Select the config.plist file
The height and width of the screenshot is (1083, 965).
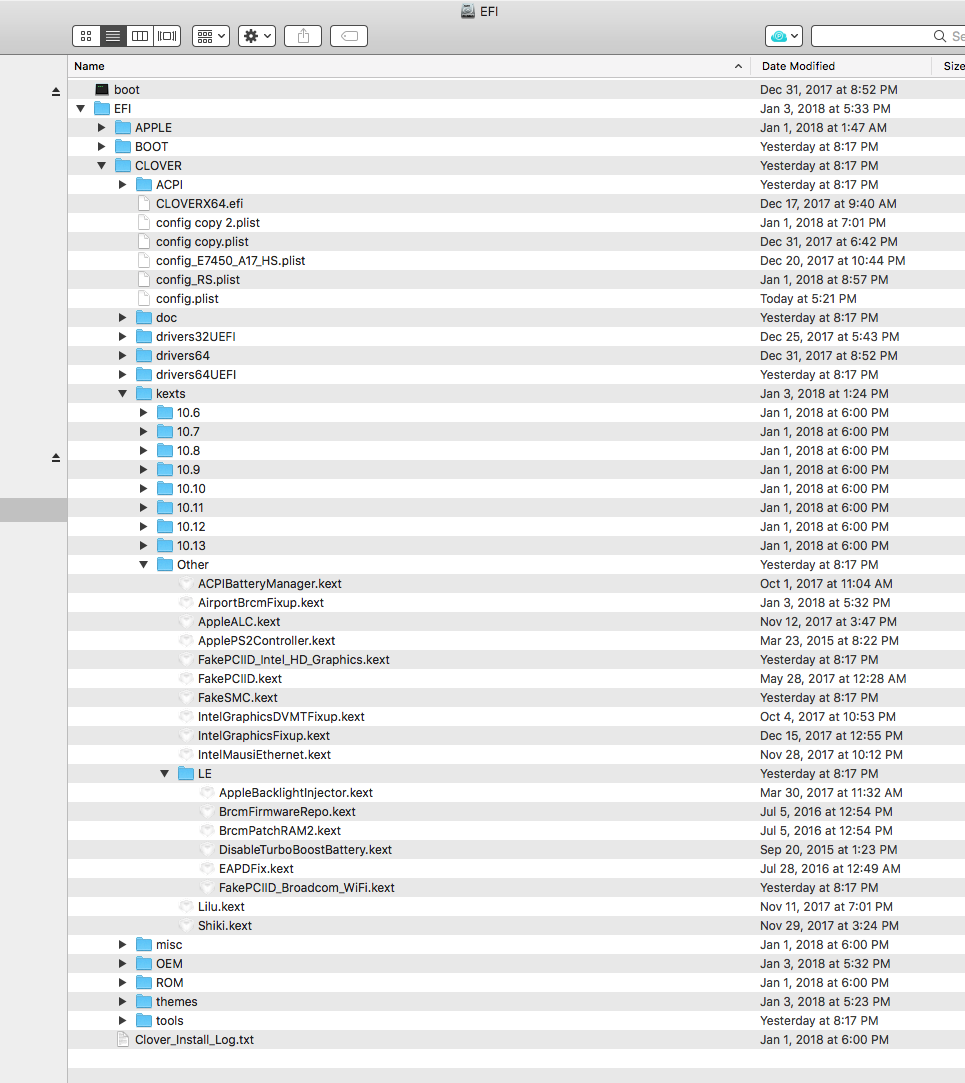click(x=187, y=299)
